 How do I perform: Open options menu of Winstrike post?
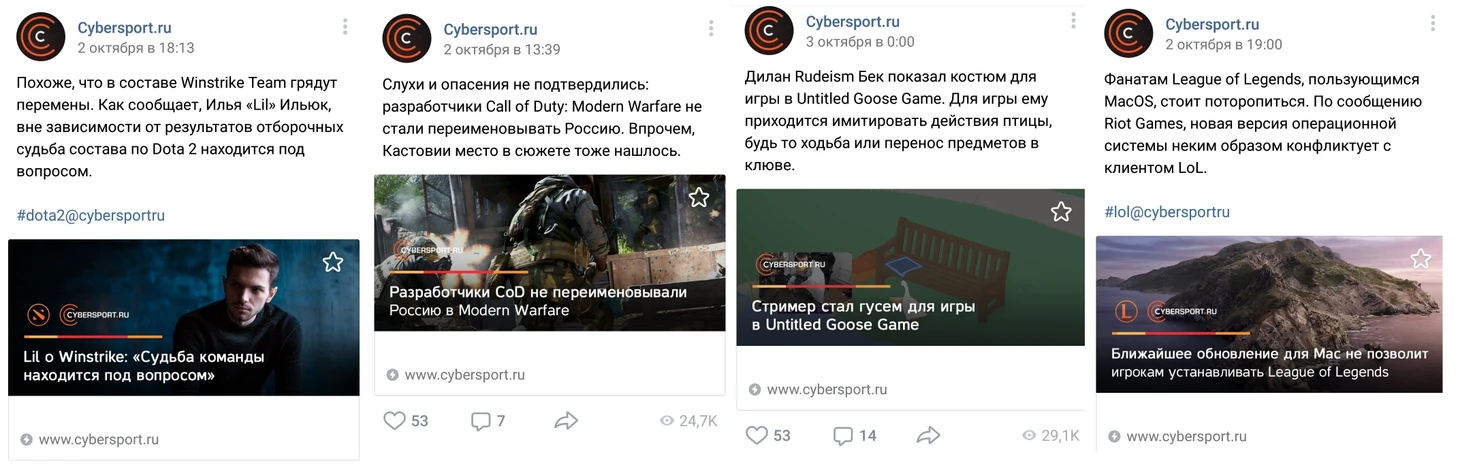click(345, 26)
